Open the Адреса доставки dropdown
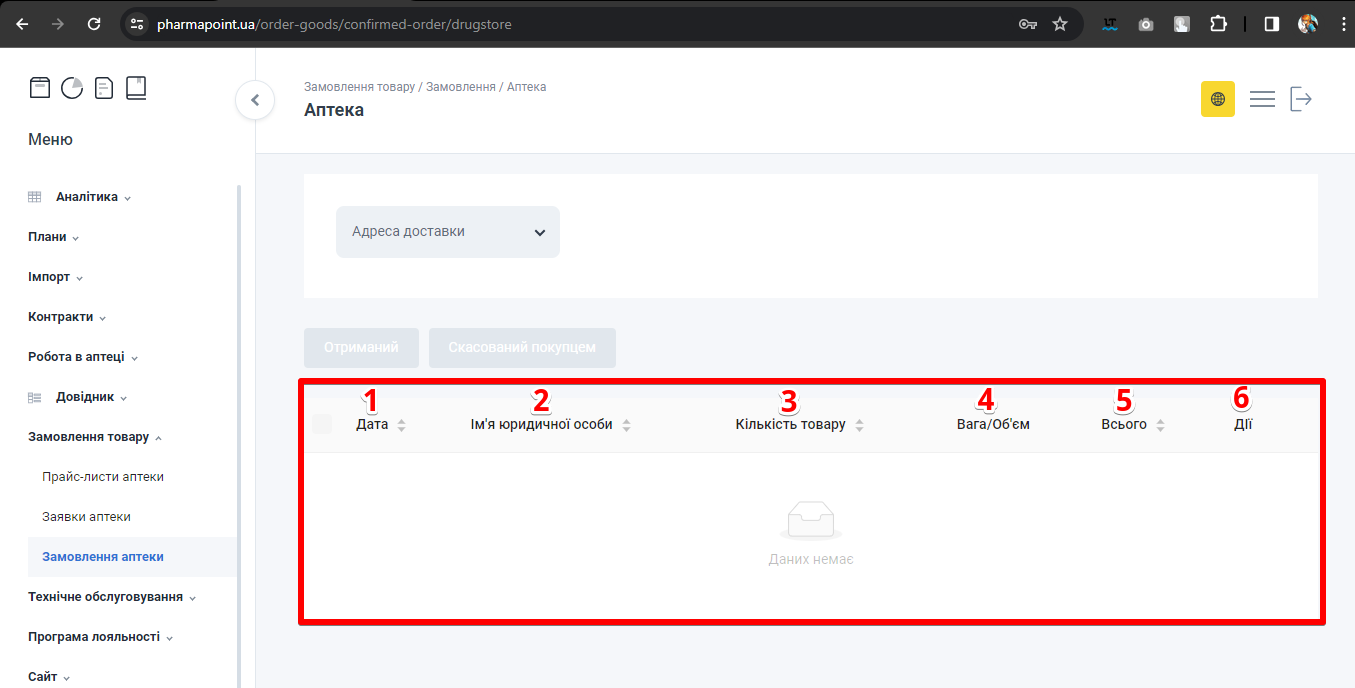This screenshot has width=1355, height=688. coord(447,232)
